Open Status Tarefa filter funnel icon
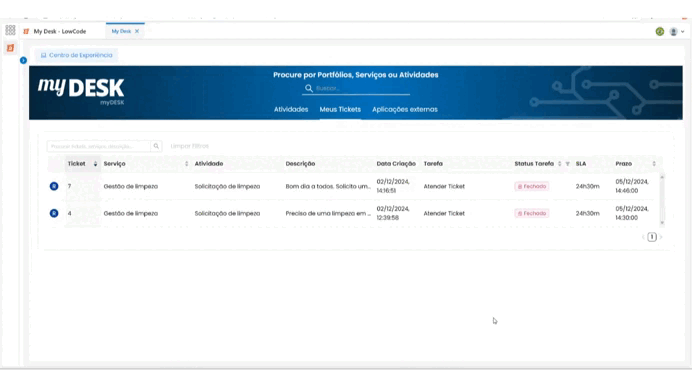Image resolution: width=692 pixels, height=388 pixels. click(x=568, y=164)
